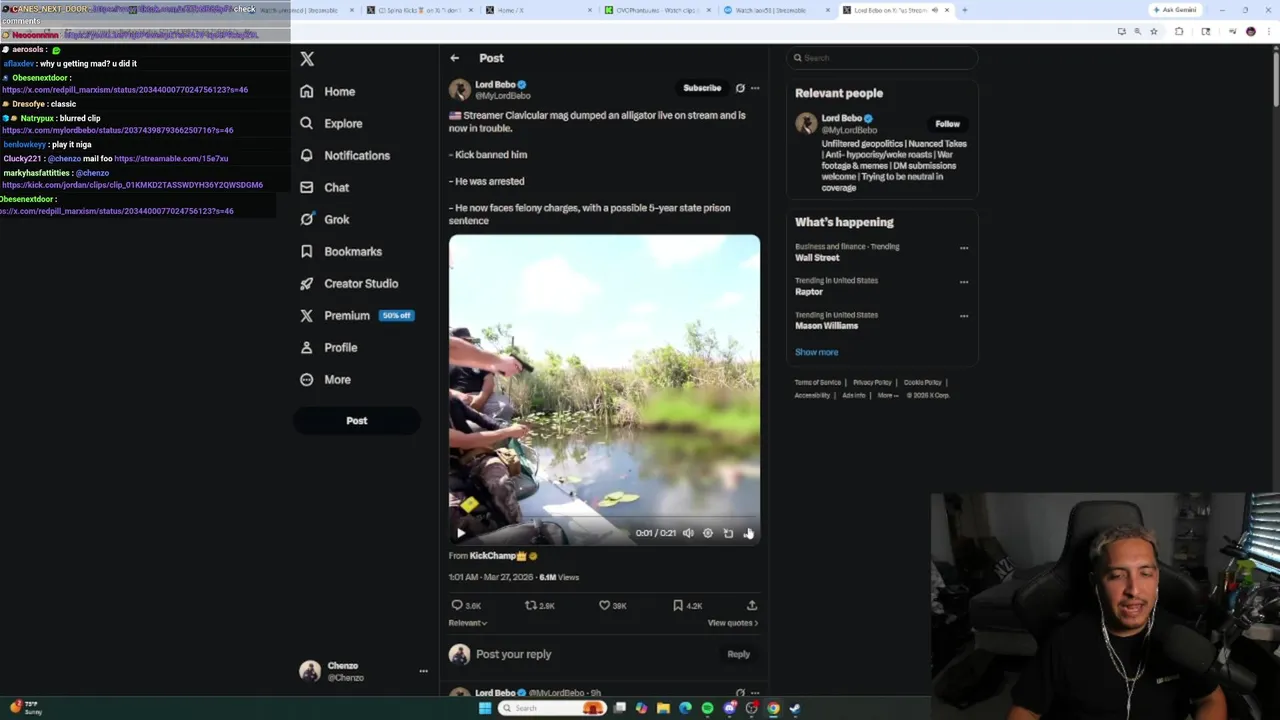
Task: Click the X logo in the sidebar
Action: point(307,59)
